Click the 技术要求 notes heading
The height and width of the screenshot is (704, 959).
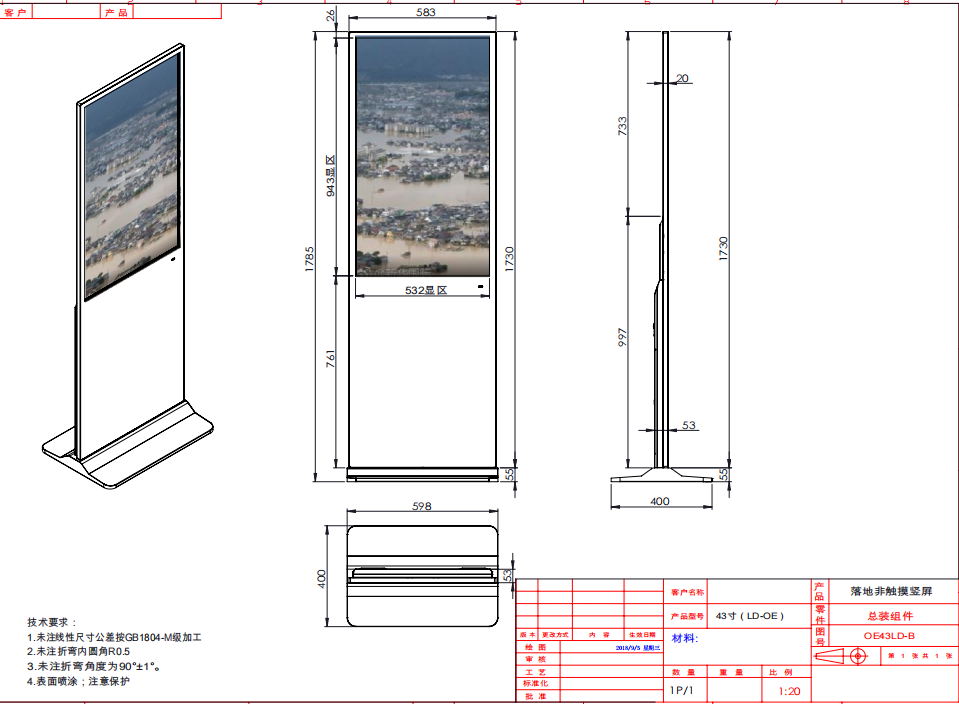(x=51, y=621)
